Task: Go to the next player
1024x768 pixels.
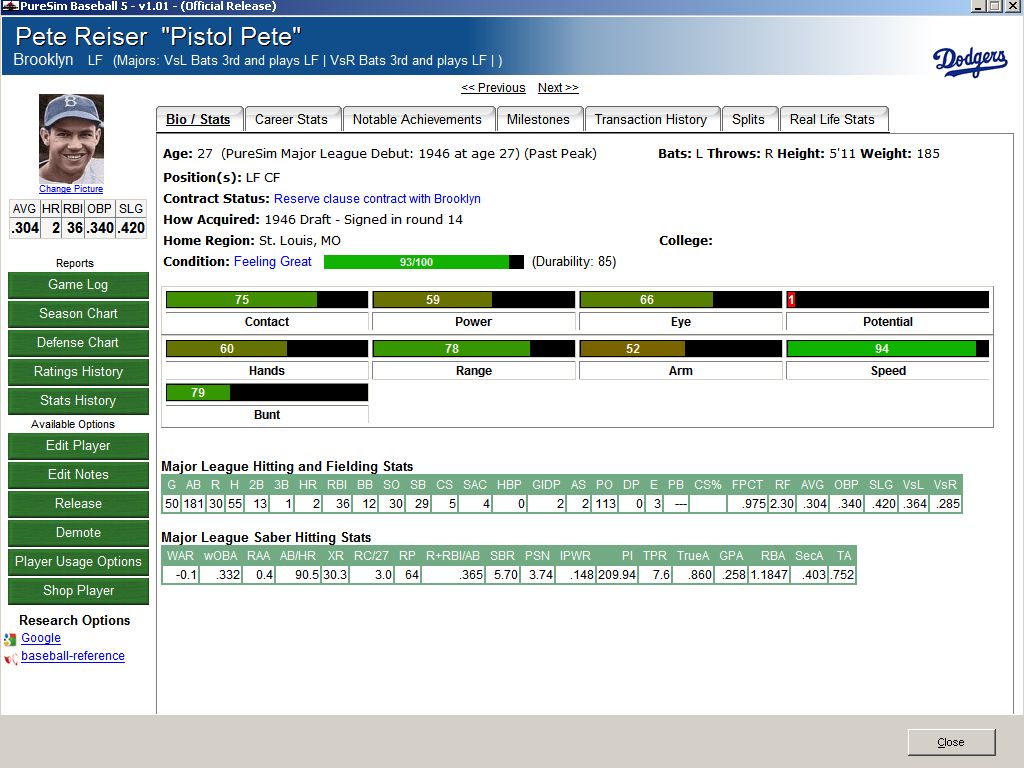Action: [558, 88]
